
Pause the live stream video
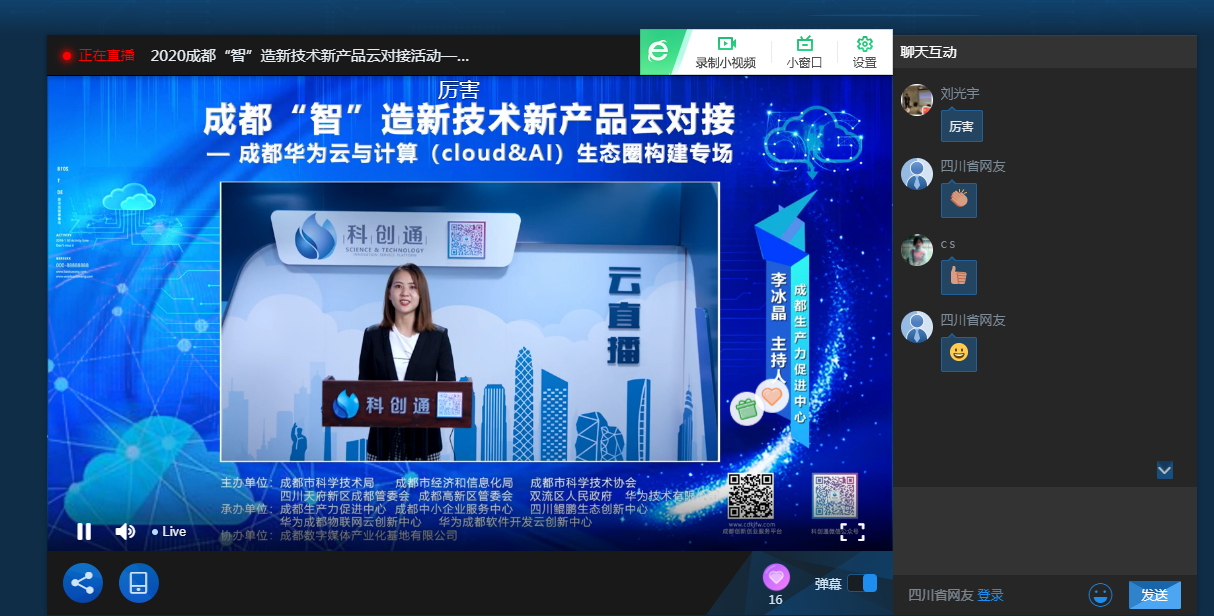click(84, 531)
